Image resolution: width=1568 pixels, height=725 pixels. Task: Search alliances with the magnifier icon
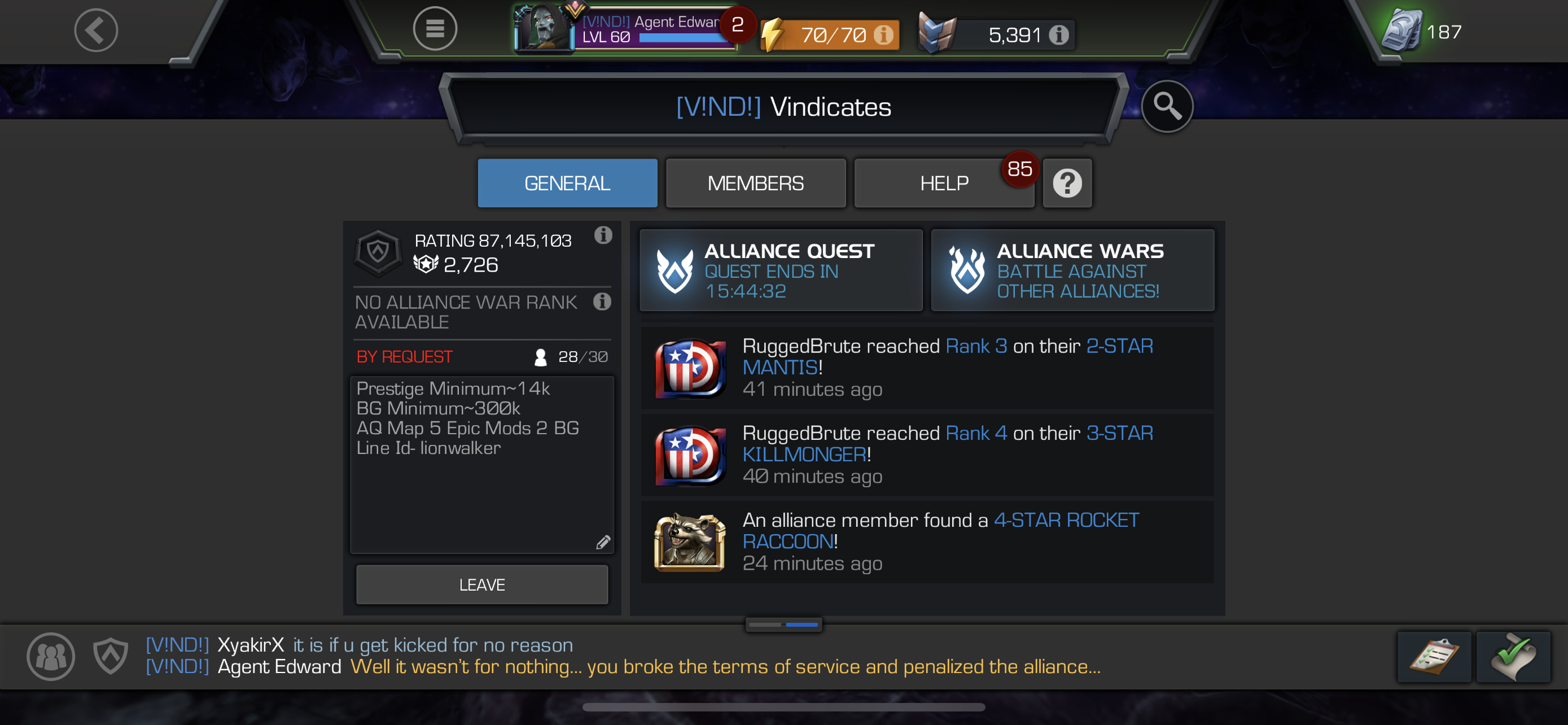pos(1167,106)
